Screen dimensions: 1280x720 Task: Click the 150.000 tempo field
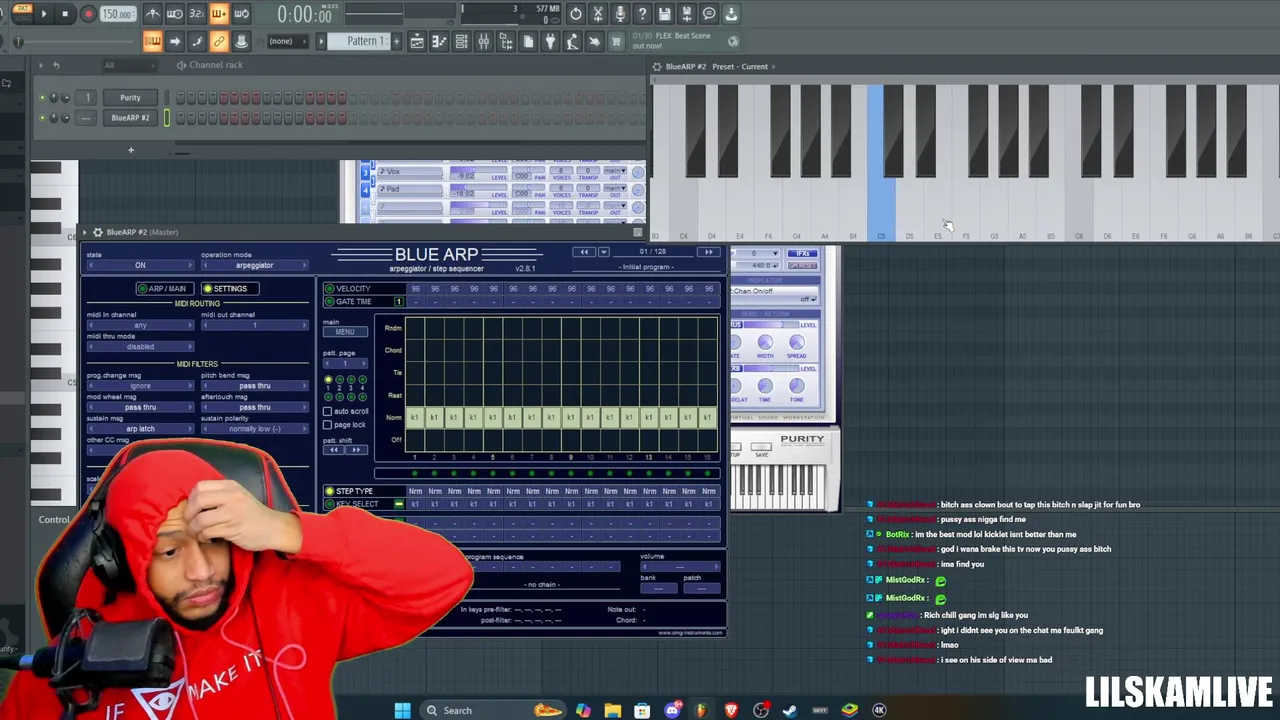coord(117,14)
